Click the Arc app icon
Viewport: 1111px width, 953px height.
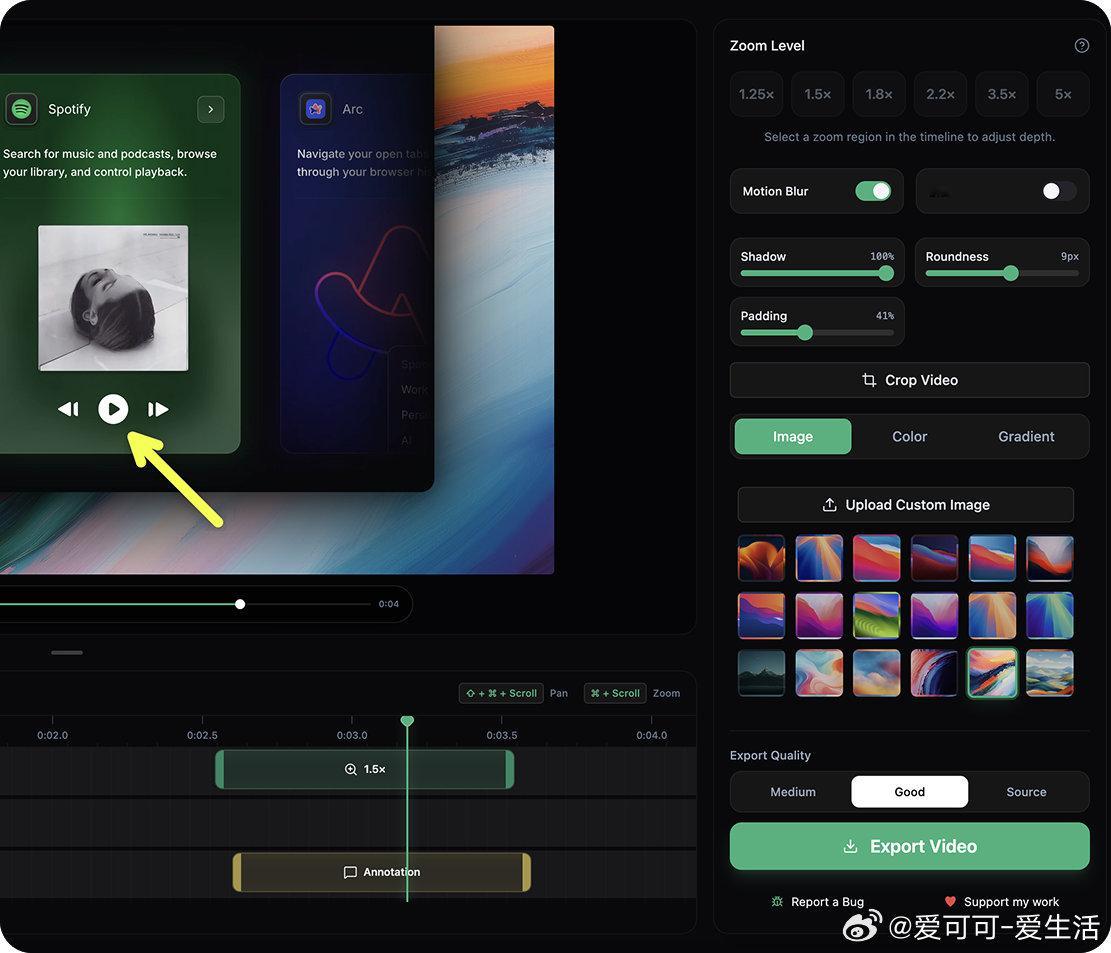point(316,108)
